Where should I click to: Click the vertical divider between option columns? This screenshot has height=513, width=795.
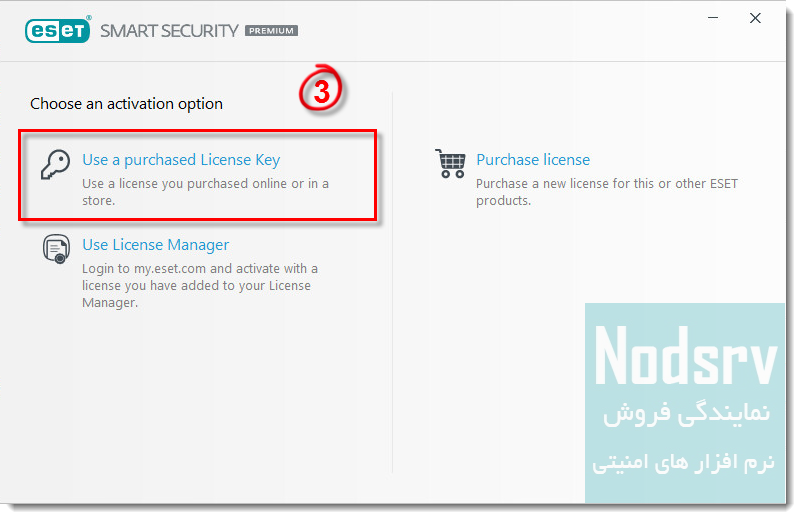point(392,280)
